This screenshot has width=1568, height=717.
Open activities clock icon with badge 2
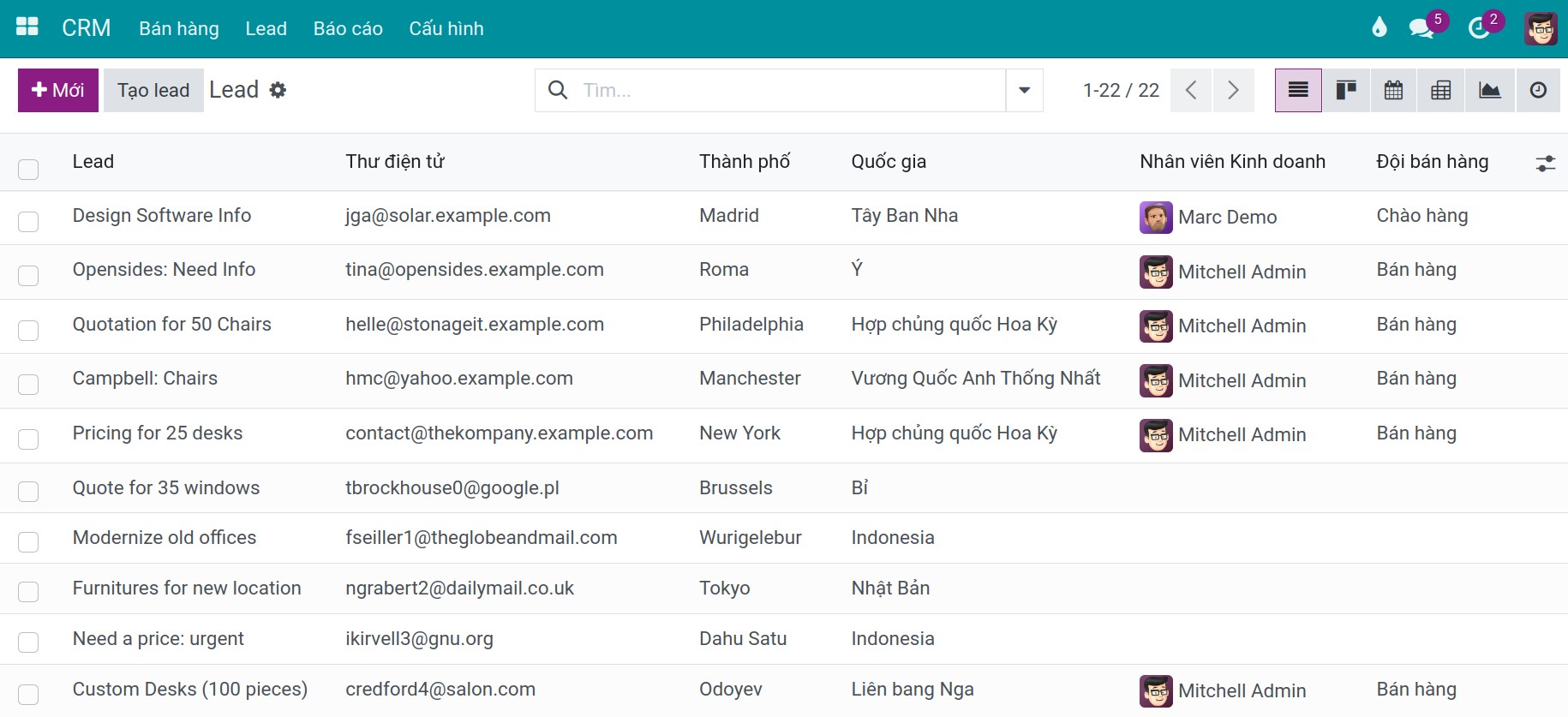[1480, 28]
